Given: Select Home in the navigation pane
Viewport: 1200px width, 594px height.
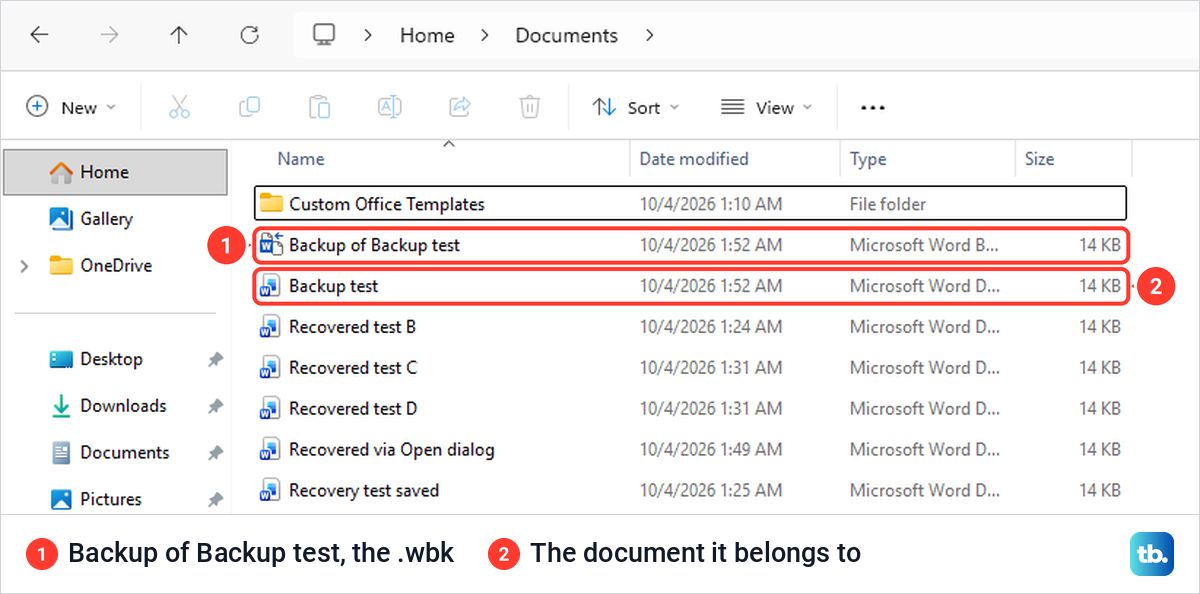Looking at the screenshot, I should click(116, 172).
